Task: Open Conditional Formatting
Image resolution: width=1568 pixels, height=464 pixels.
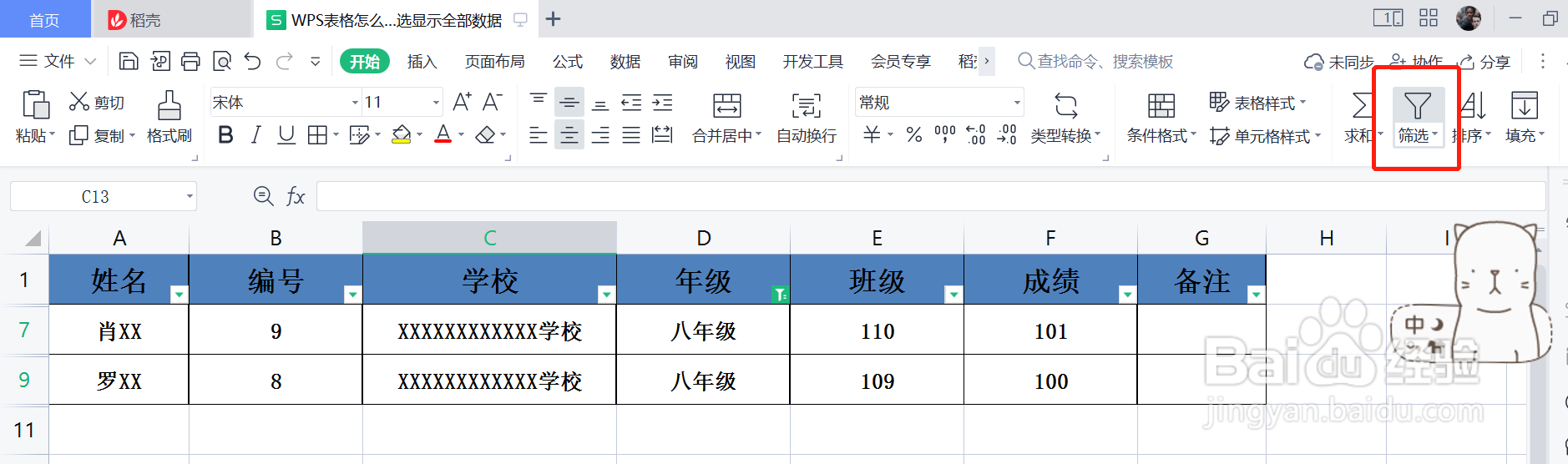Action: pos(1161,118)
